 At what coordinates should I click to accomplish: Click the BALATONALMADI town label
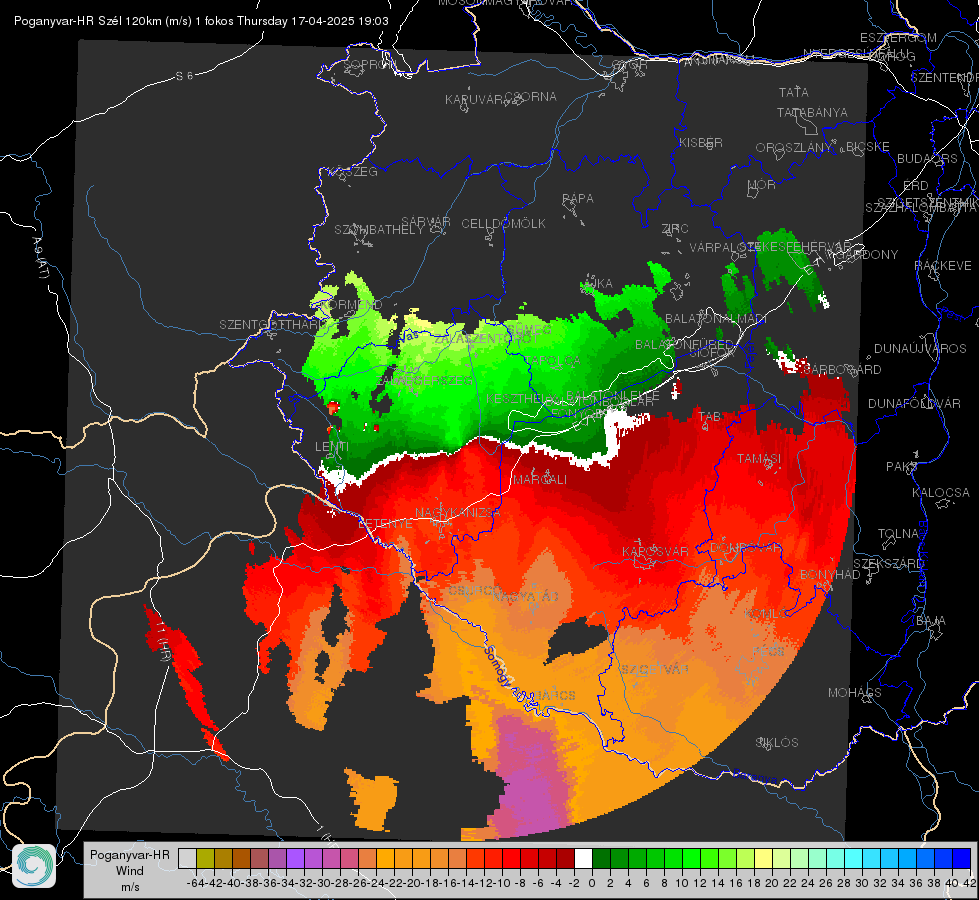[x=716, y=319]
